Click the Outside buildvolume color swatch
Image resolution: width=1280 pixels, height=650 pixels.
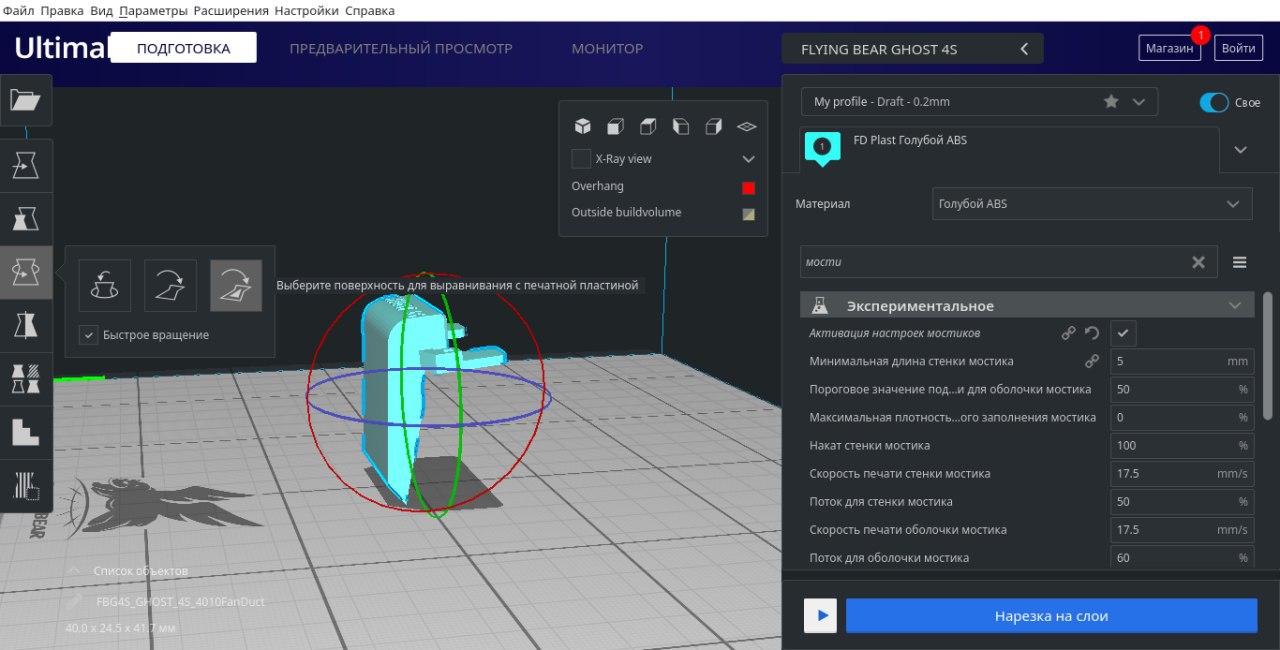tap(748, 214)
